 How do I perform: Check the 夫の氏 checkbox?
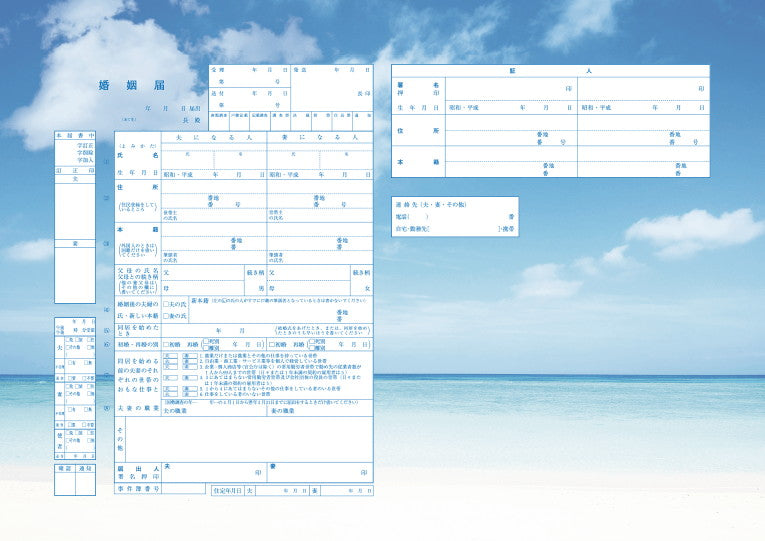click(x=165, y=303)
